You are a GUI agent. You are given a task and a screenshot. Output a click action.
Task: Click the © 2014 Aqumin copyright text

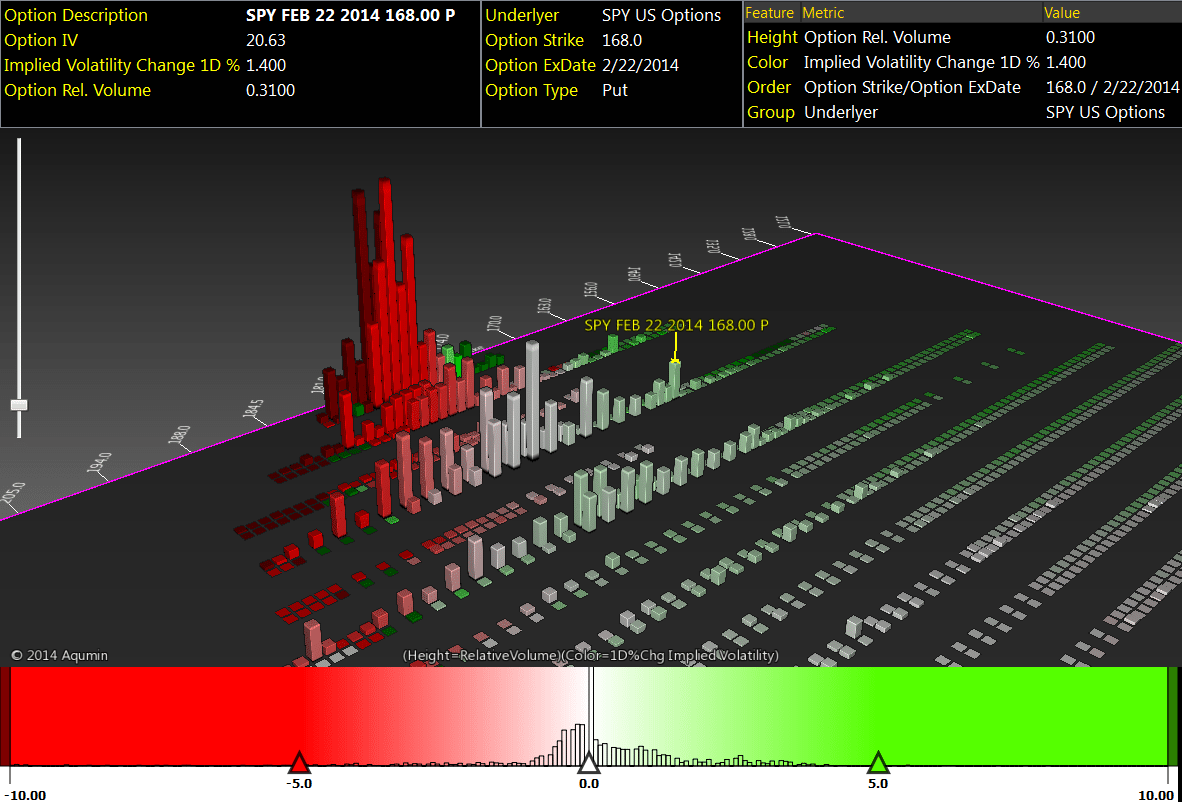coord(59,655)
